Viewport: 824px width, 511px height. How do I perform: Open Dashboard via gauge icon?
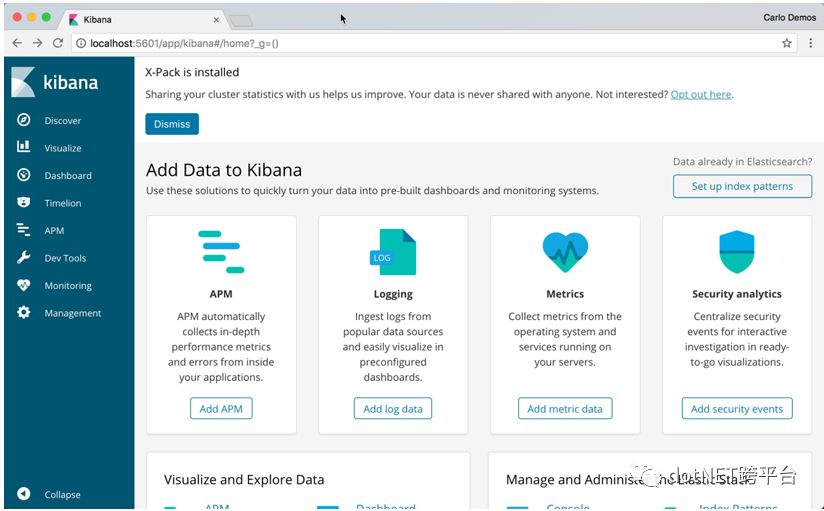point(23,175)
